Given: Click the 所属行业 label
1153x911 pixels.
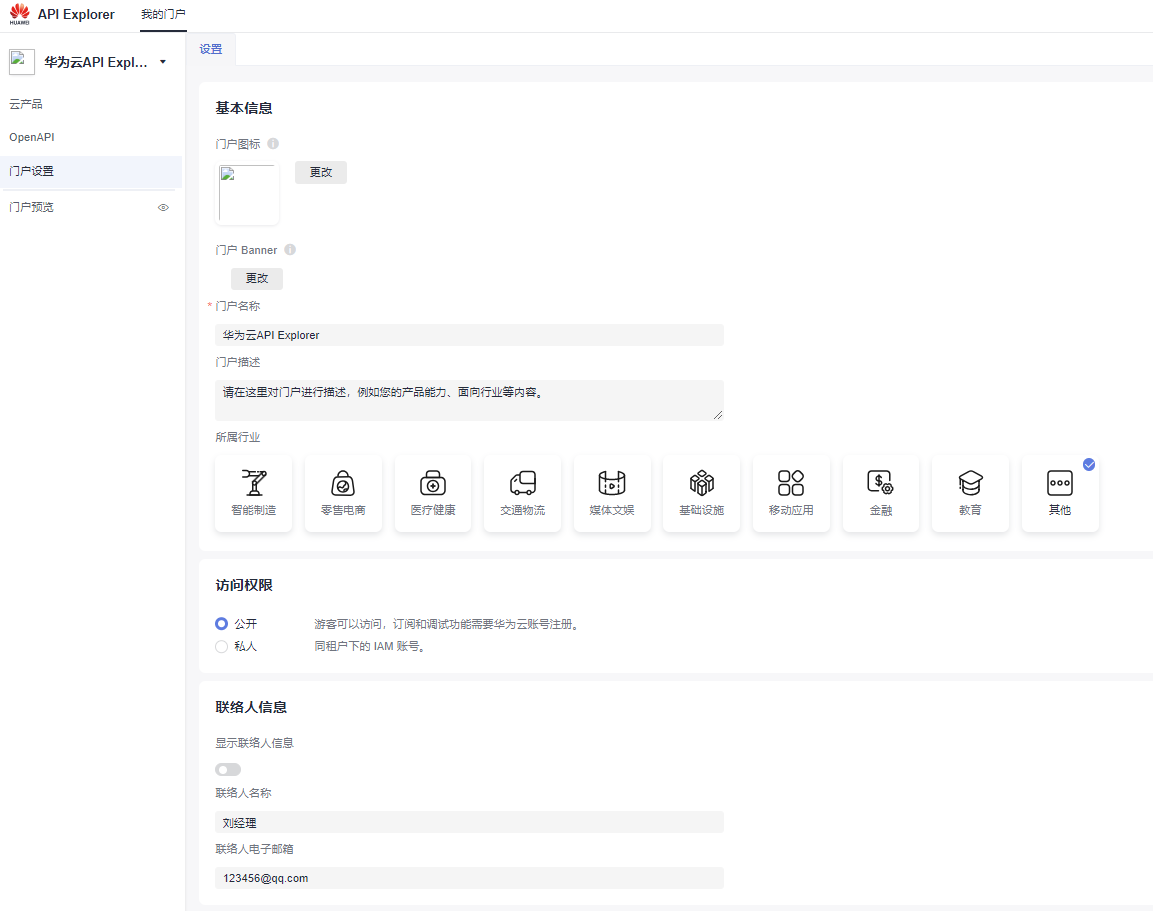Looking at the screenshot, I should (x=238, y=437).
